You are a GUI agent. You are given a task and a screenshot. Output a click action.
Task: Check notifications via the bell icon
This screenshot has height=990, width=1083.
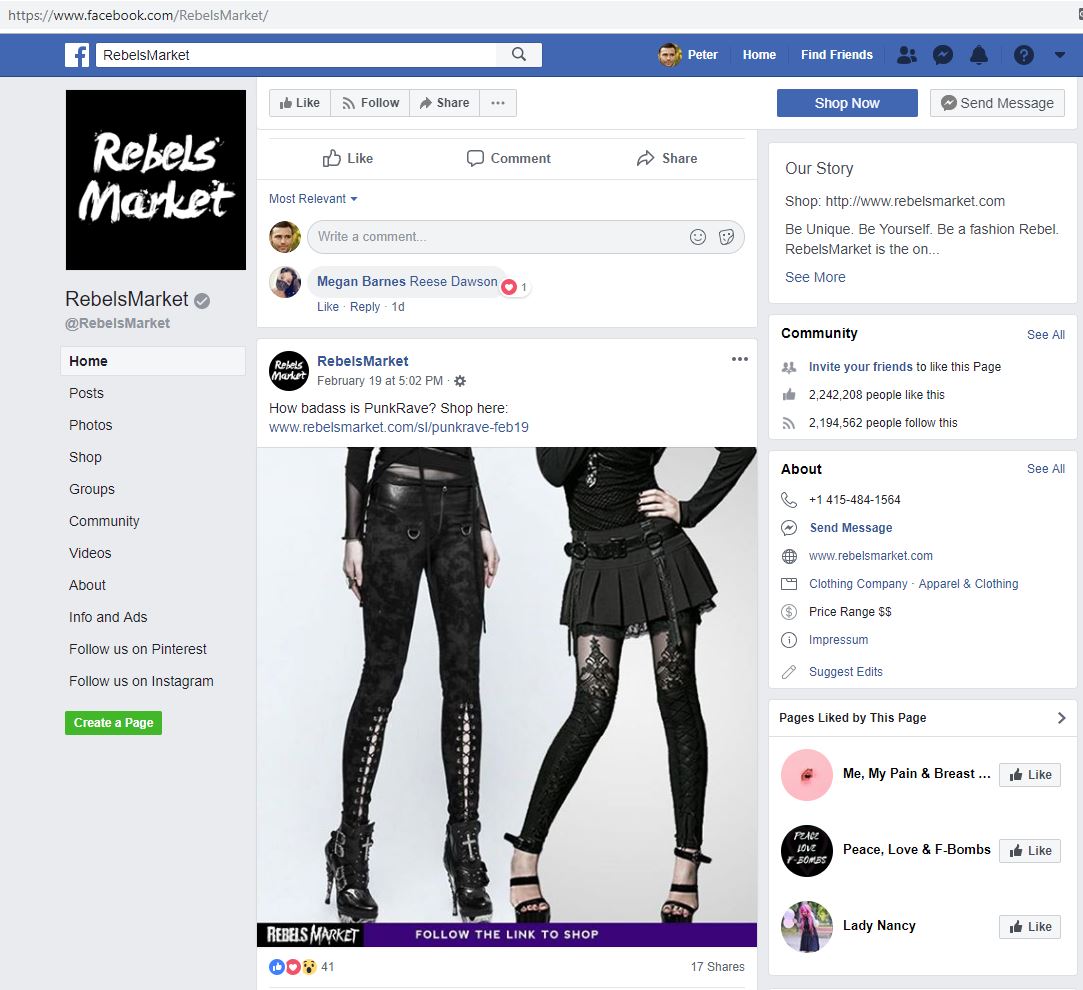979,55
